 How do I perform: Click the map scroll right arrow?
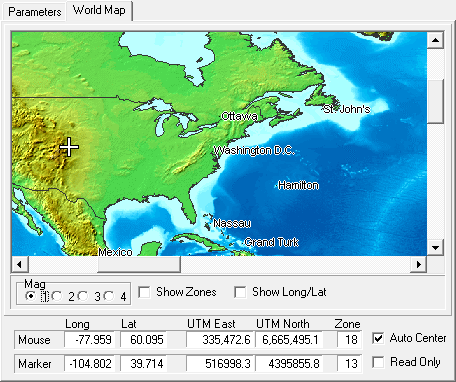pyautogui.click(x=419, y=264)
